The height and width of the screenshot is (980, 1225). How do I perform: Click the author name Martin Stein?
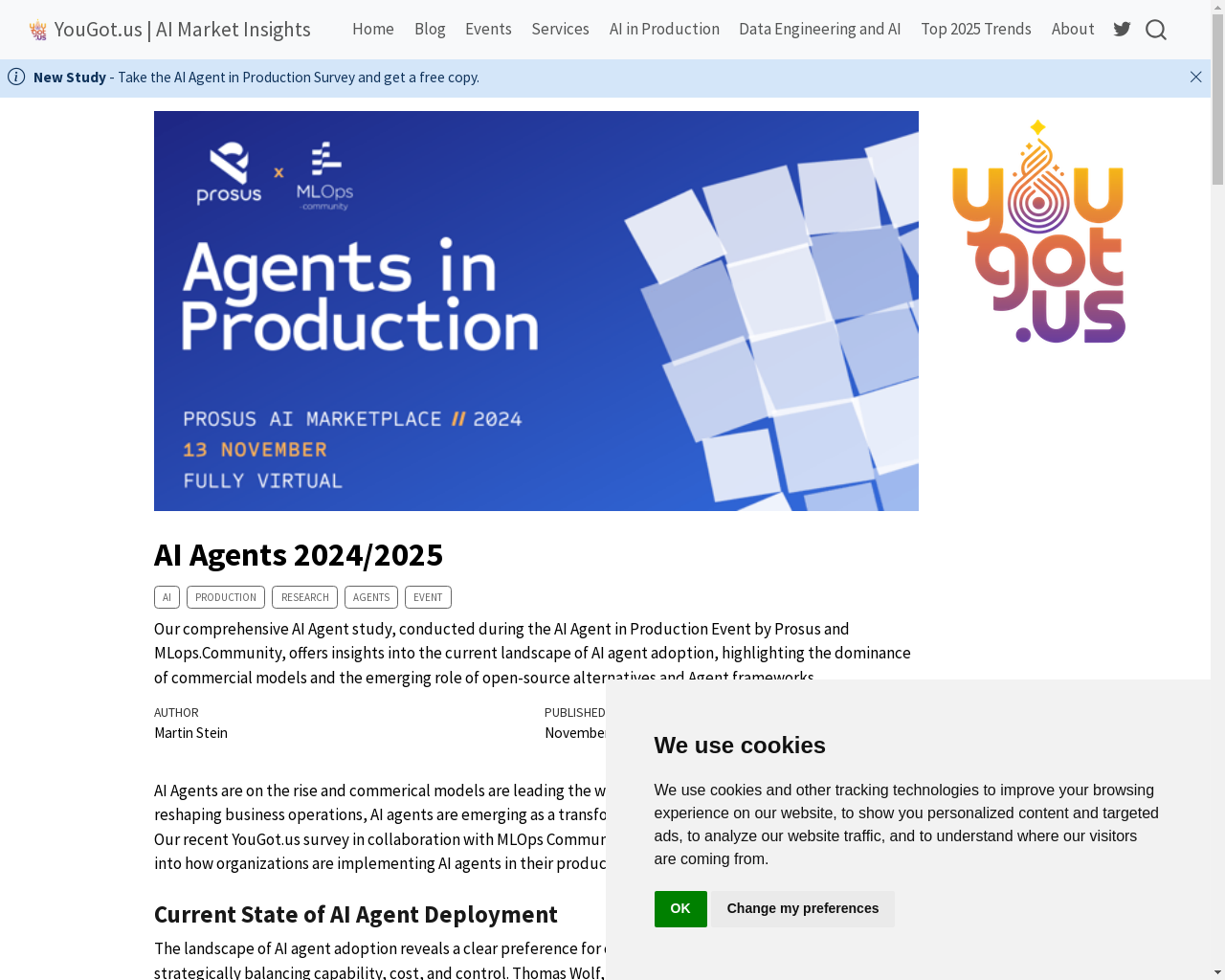190,733
